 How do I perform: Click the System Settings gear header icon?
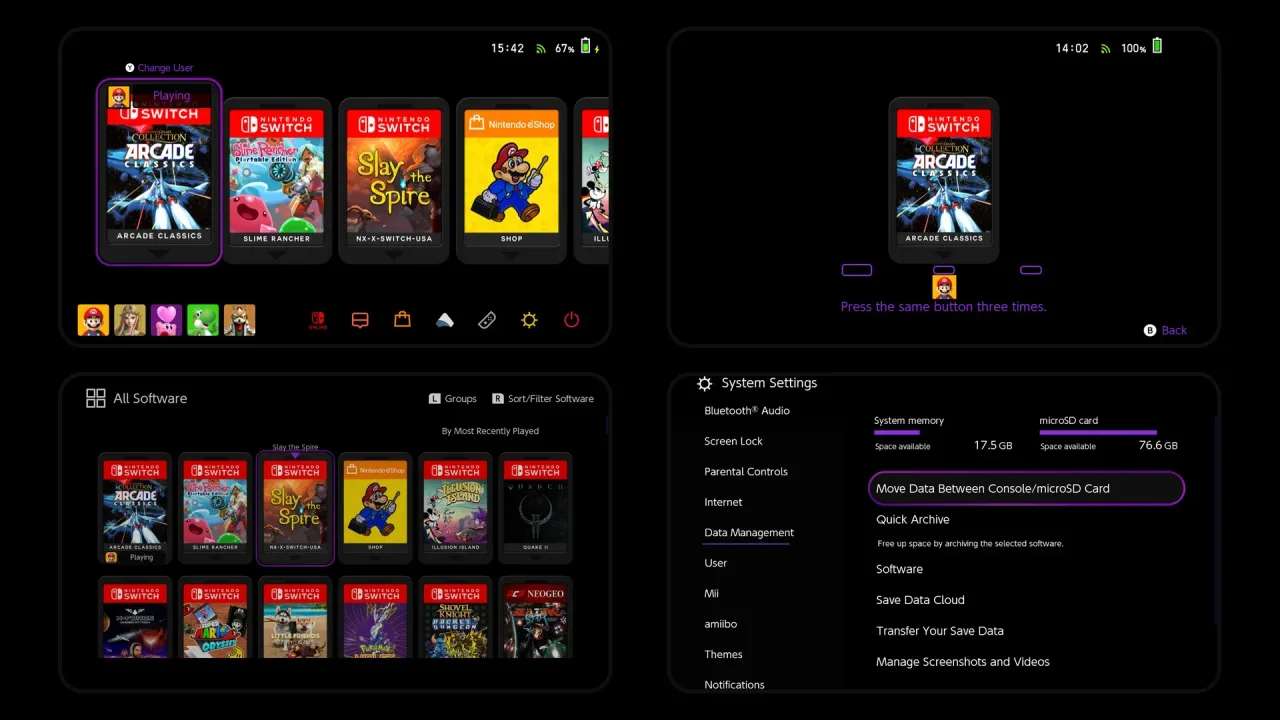(704, 383)
